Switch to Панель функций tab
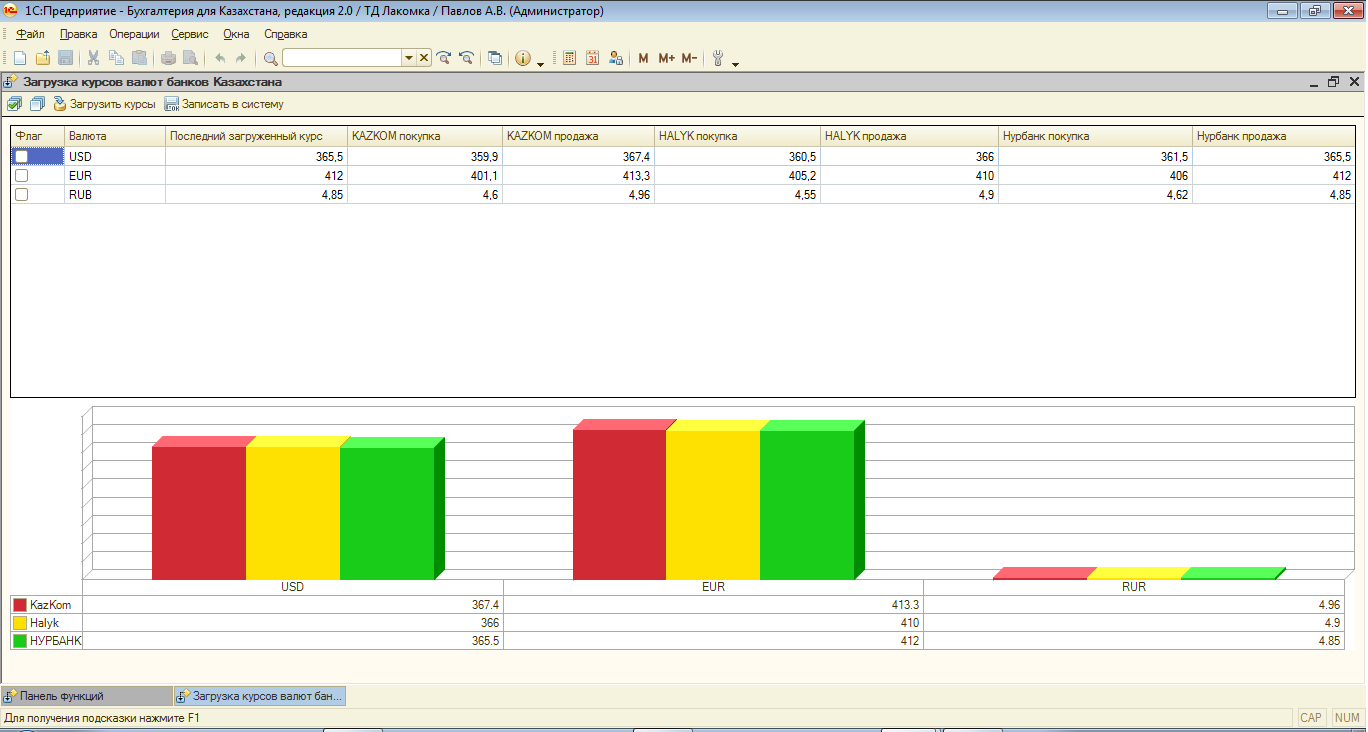Viewport: 1368px width, 732px height. pos(86,696)
